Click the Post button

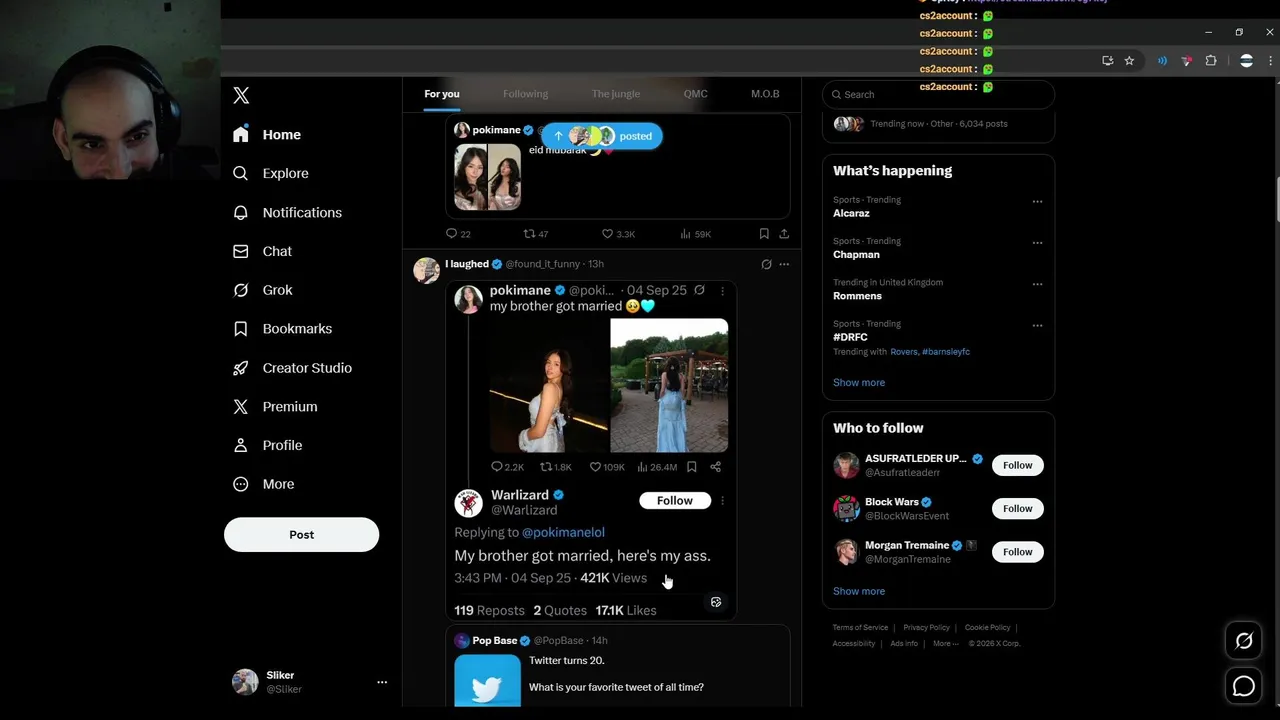[x=301, y=534]
